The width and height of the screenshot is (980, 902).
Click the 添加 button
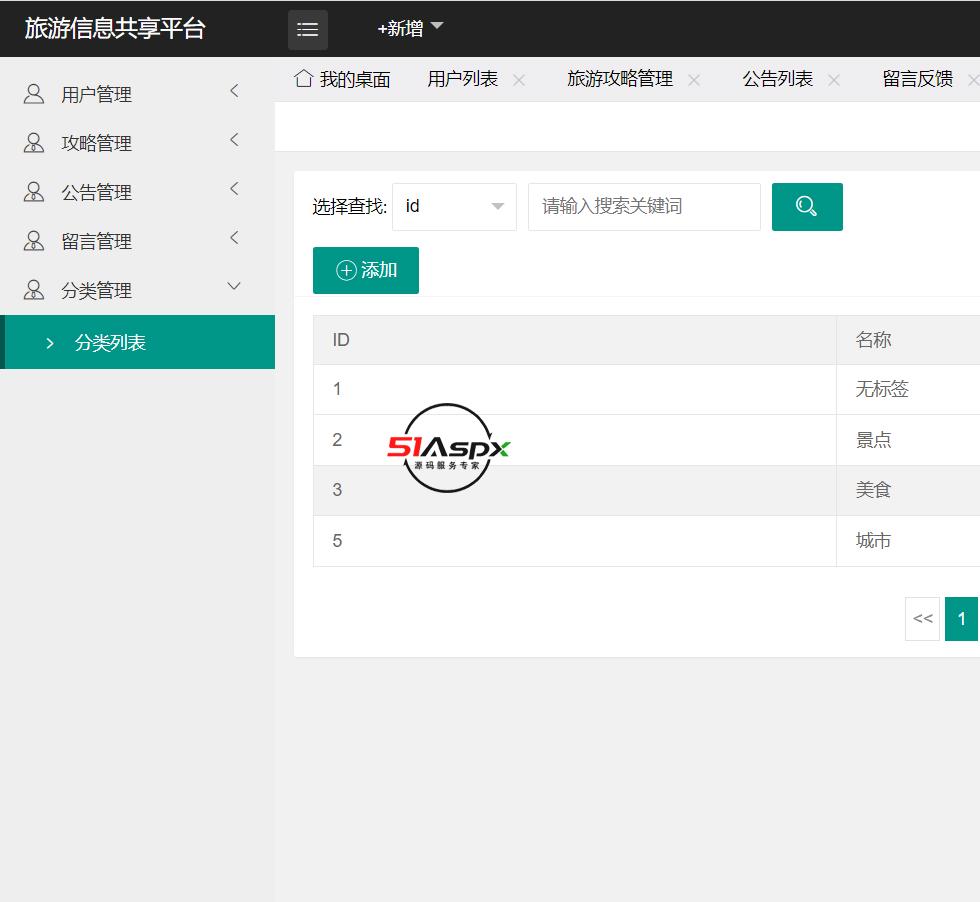366,271
